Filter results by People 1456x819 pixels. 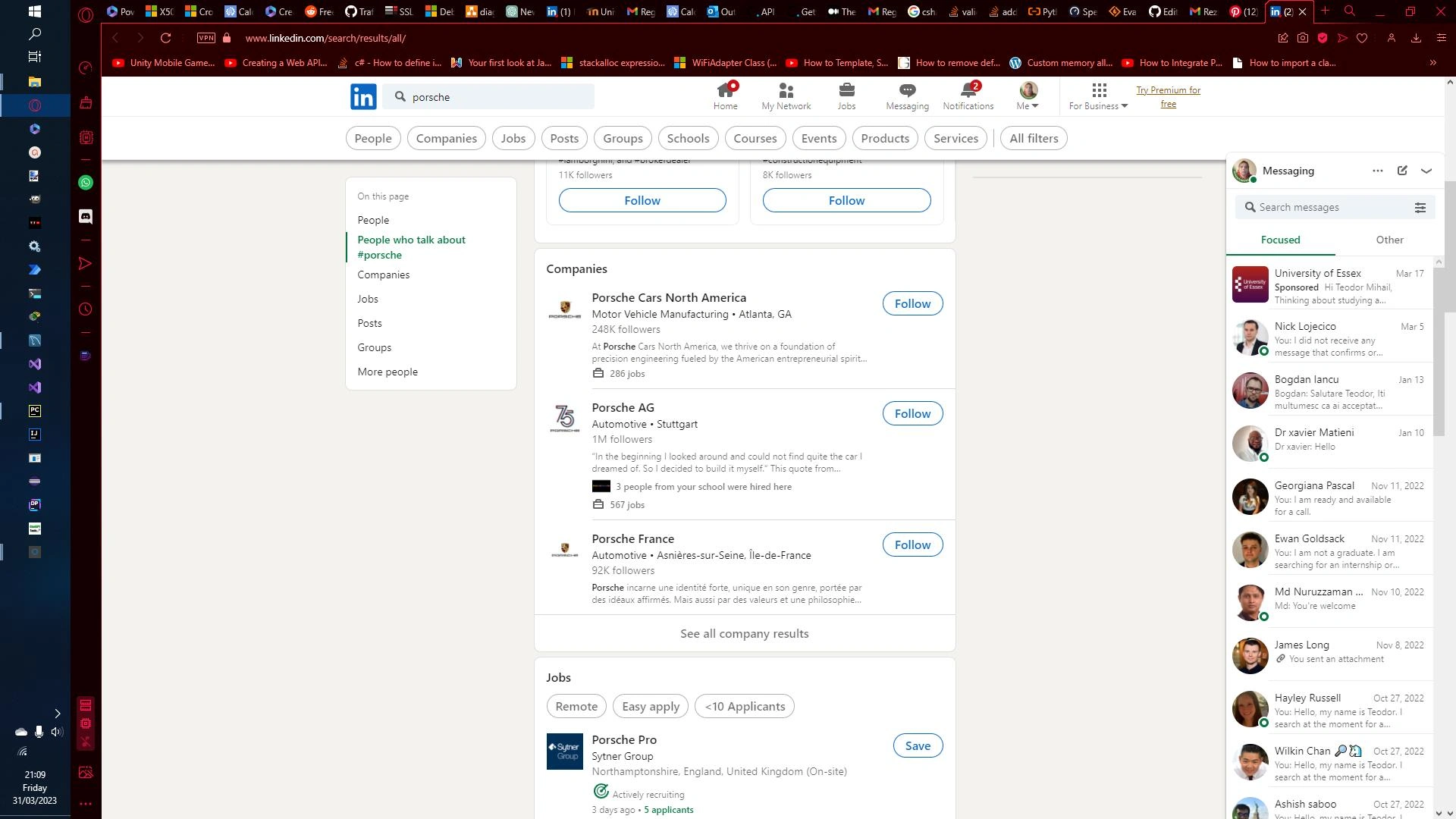[x=373, y=138]
